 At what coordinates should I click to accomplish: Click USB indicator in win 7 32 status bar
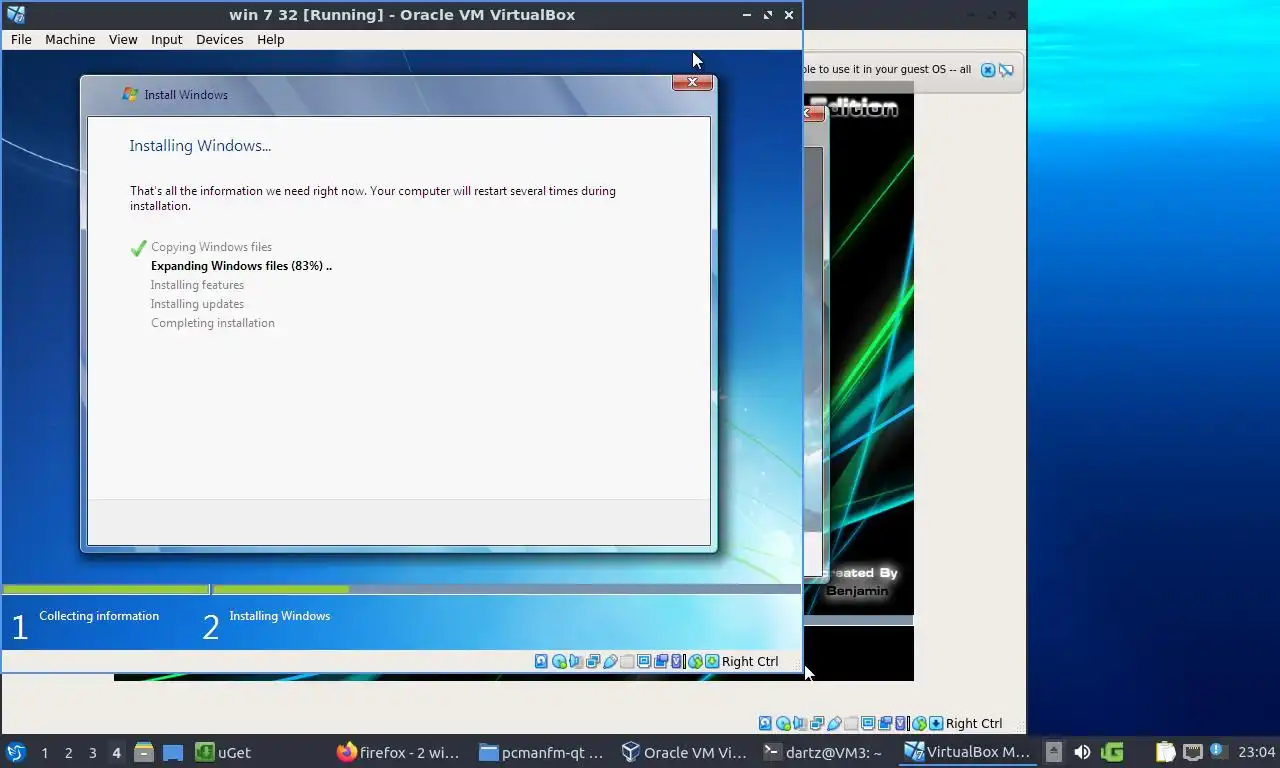(x=610, y=661)
